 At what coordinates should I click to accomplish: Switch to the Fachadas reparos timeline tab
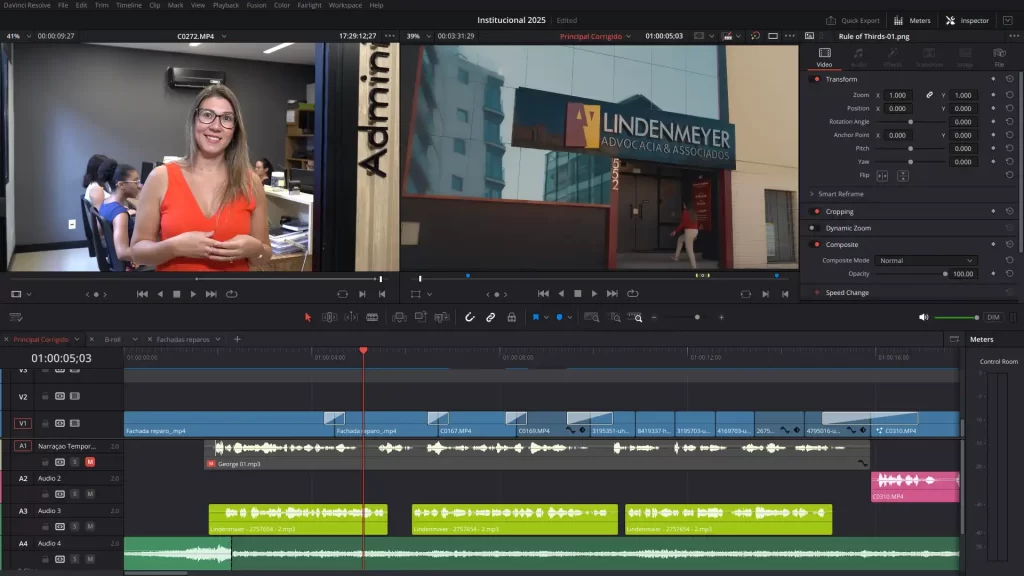coord(183,340)
